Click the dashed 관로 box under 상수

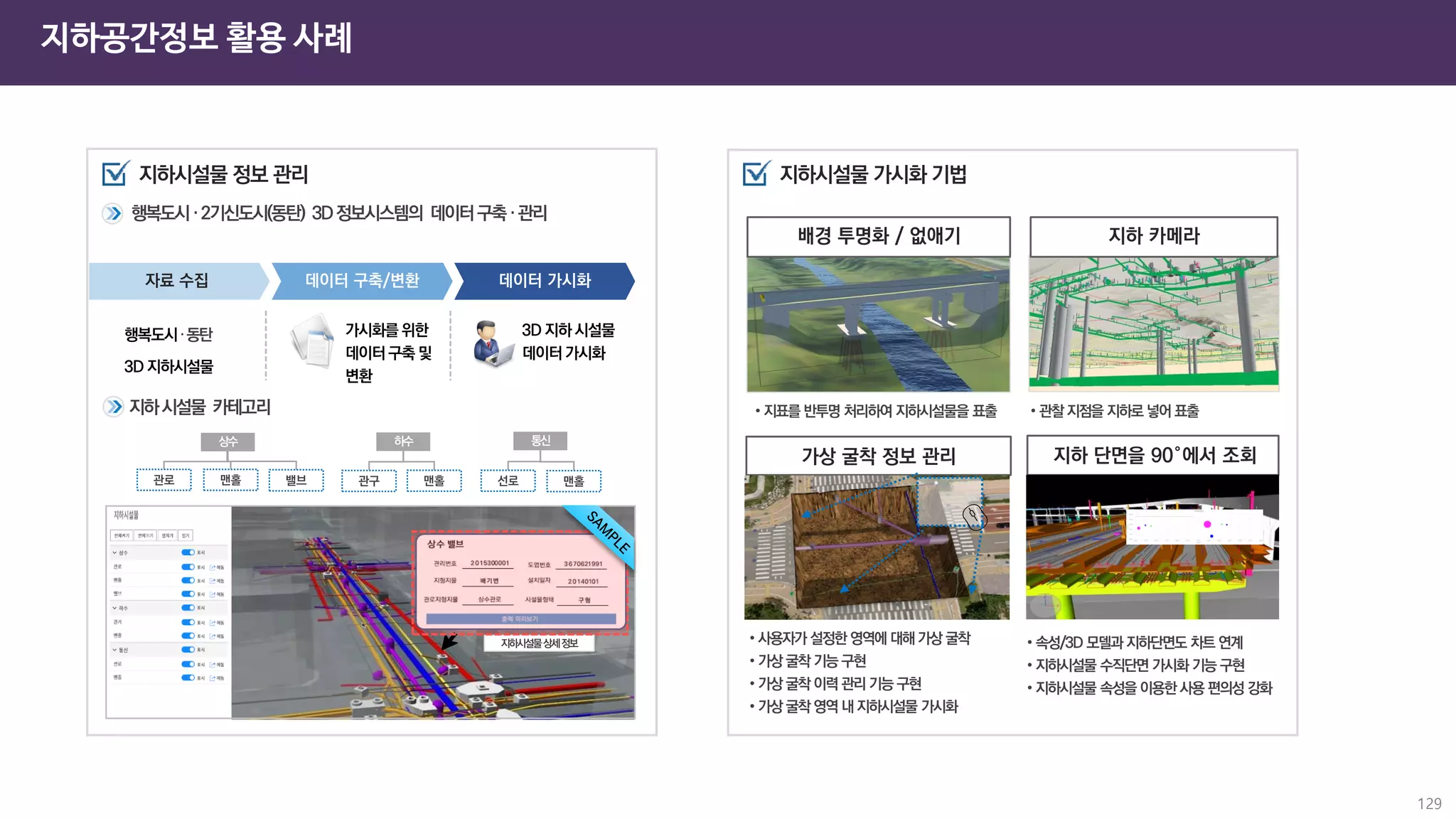pos(164,480)
